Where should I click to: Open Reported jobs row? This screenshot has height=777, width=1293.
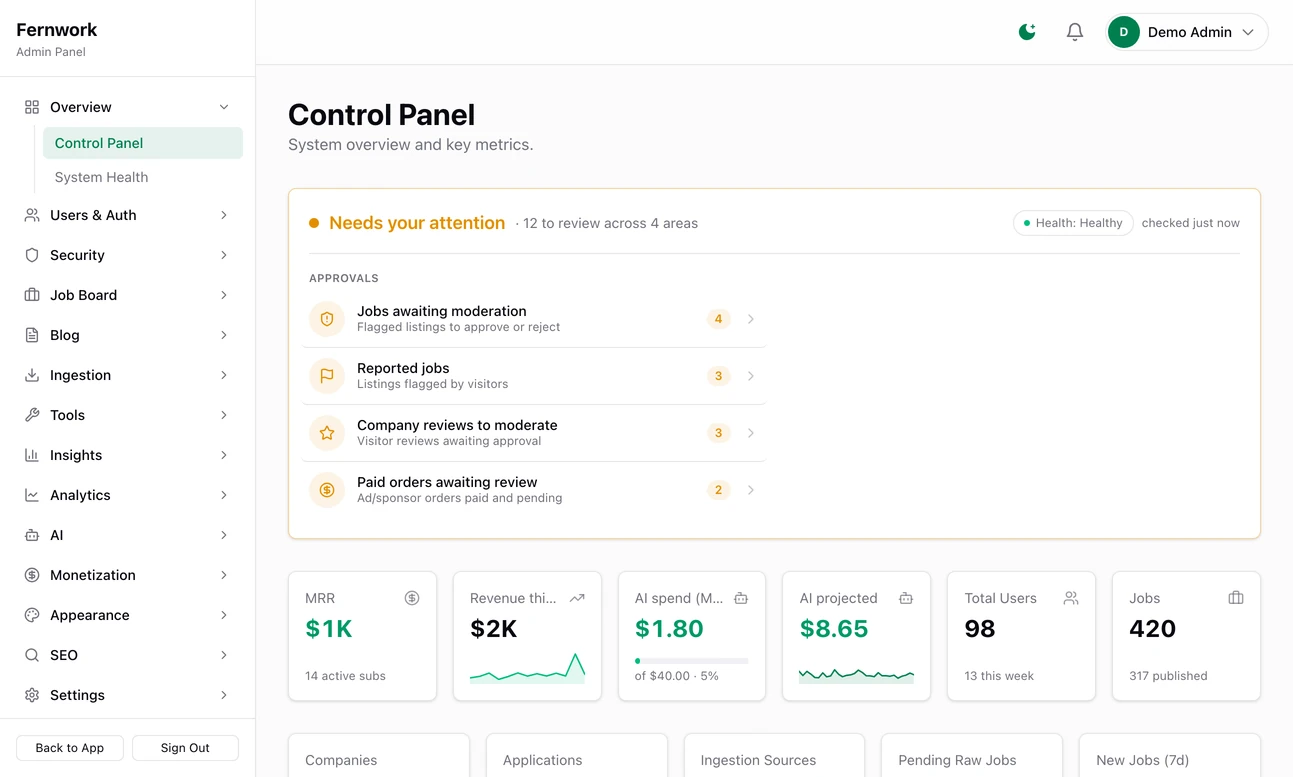(x=534, y=376)
